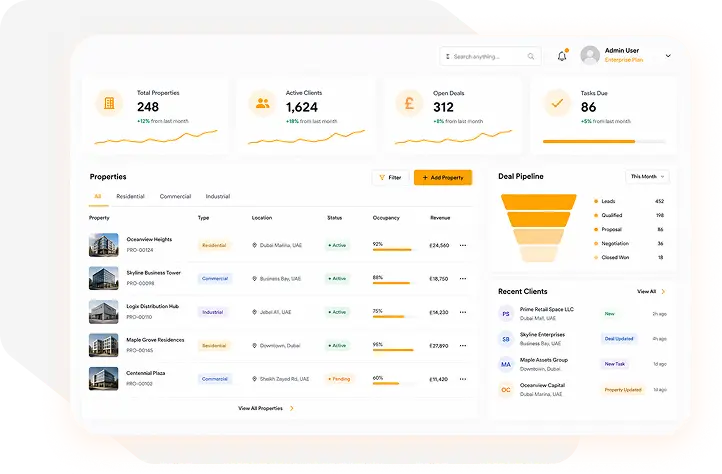This screenshot has height=474, width=722.
Task: Click location pin beside Business Bay, UAE
Action: coord(254,279)
